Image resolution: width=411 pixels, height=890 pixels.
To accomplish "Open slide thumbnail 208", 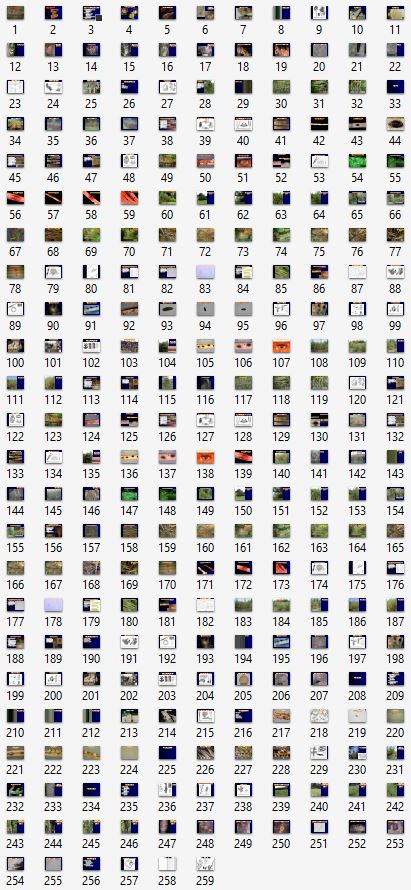I will pyautogui.click(x=357, y=678).
